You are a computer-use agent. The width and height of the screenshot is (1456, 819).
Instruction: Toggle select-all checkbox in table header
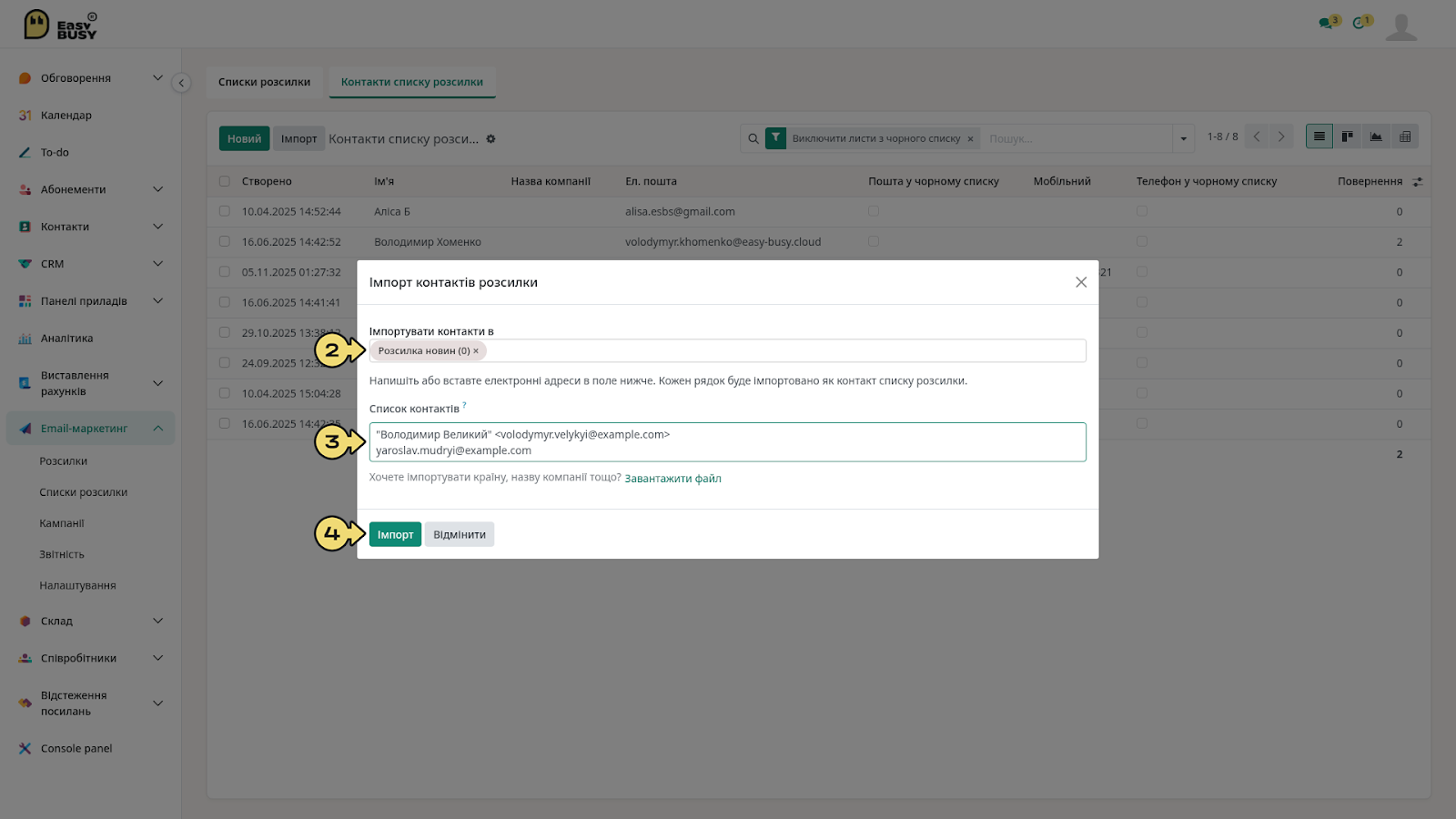[x=225, y=181]
